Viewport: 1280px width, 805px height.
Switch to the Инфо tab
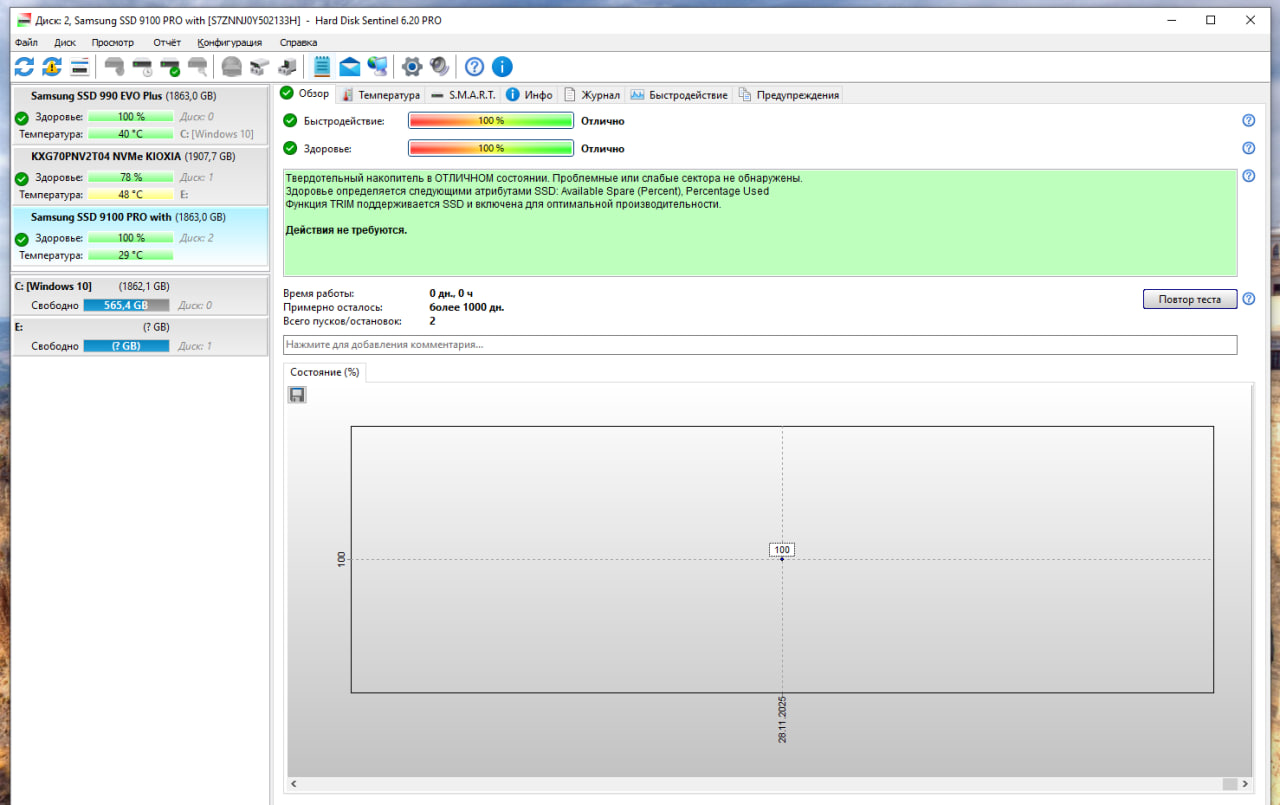pyautogui.click(x=529, y=95)
